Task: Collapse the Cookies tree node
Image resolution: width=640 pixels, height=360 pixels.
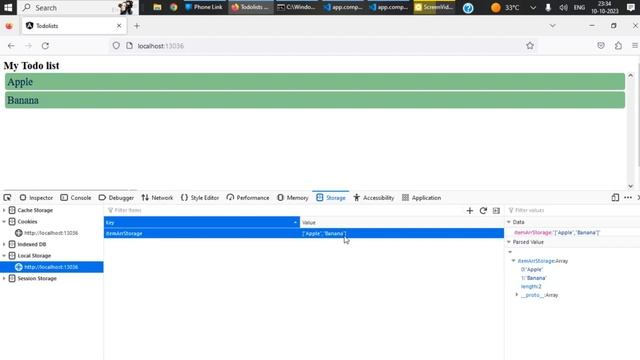Action: click(4, 222)
